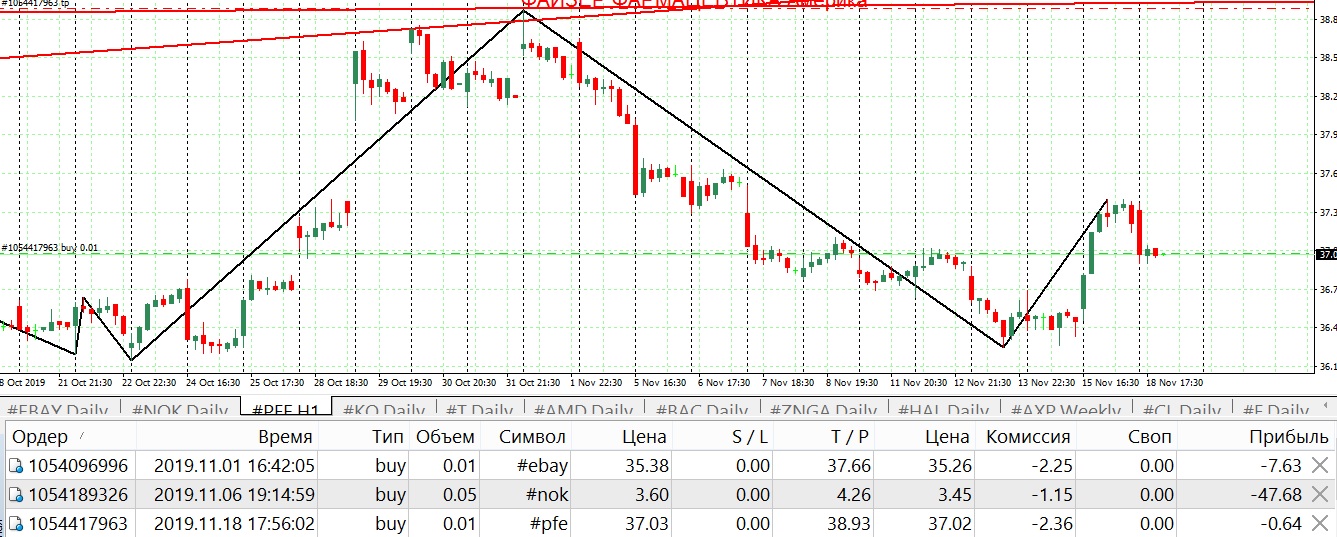Select order number 1054096996
Screen dimensions: 1337x537
(x=78, y=465)
